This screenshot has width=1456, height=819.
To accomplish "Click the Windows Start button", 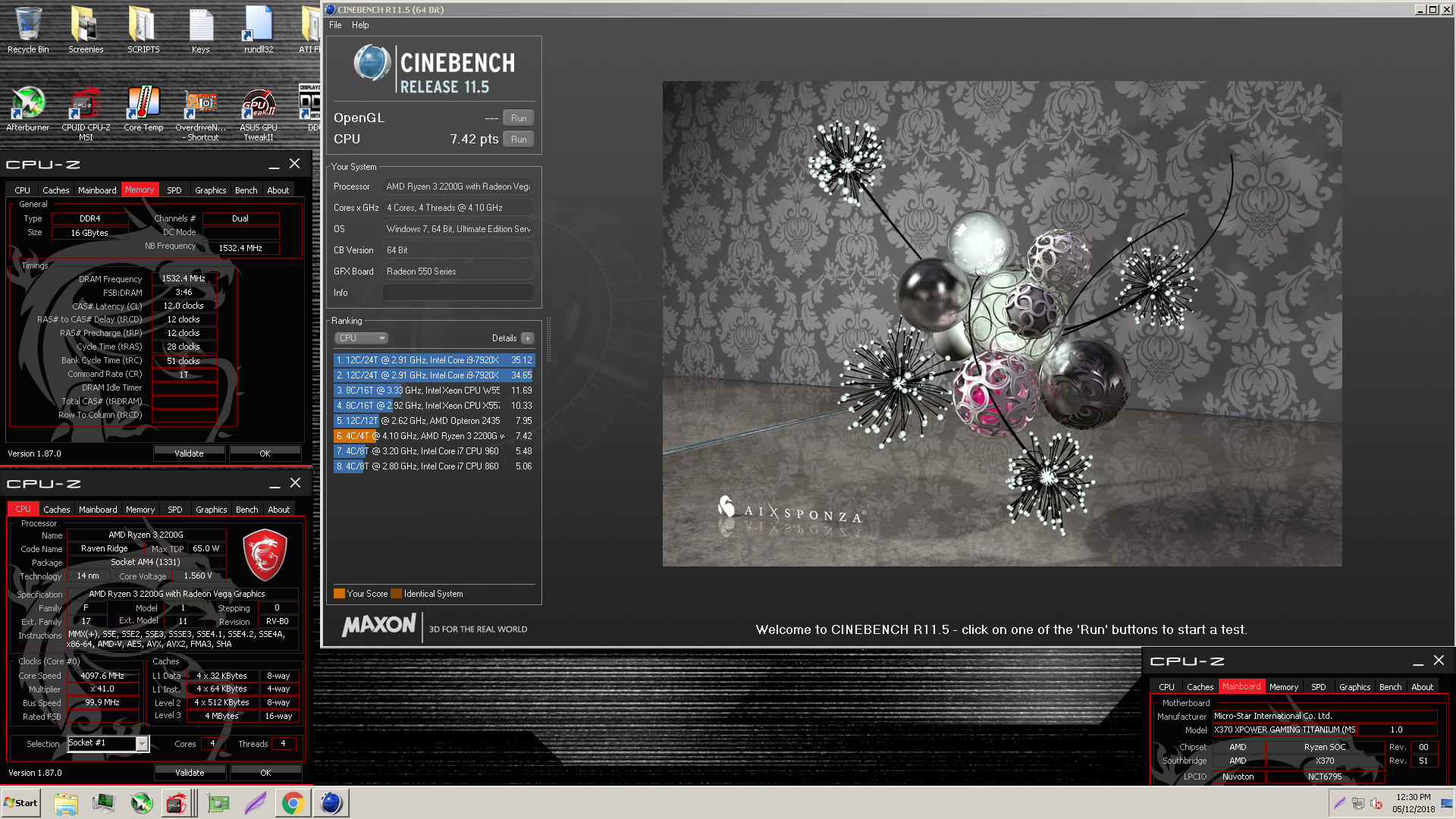I will [20, 803].
